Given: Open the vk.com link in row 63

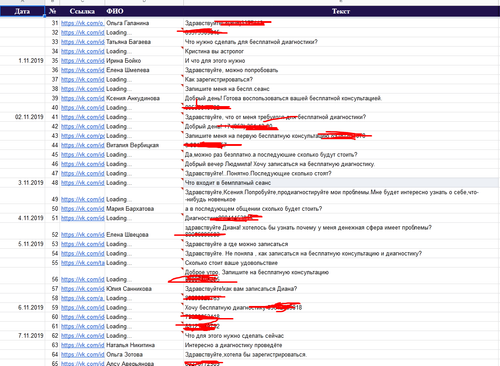Looking at the screenshot, I should (x=83, y=345).
